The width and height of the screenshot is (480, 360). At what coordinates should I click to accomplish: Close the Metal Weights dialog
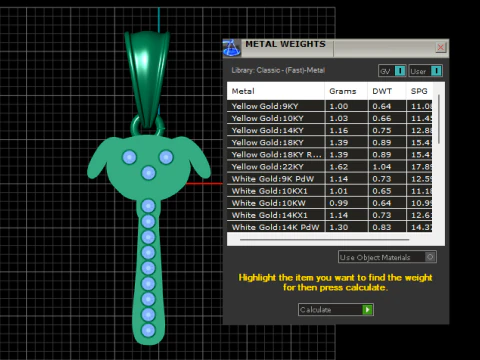[x=441, y=47]
